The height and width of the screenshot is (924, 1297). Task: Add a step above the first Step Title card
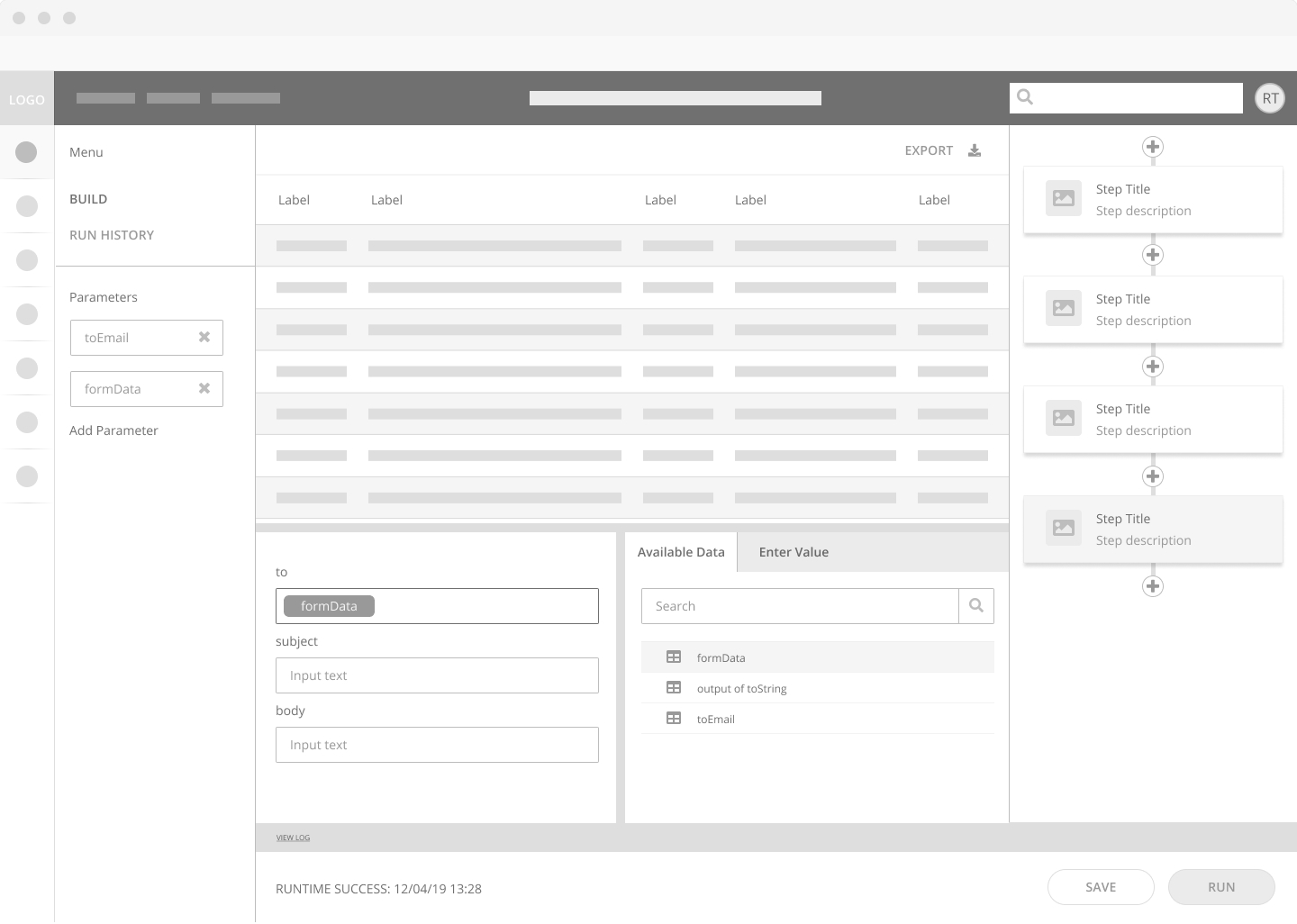[1153, 147]
